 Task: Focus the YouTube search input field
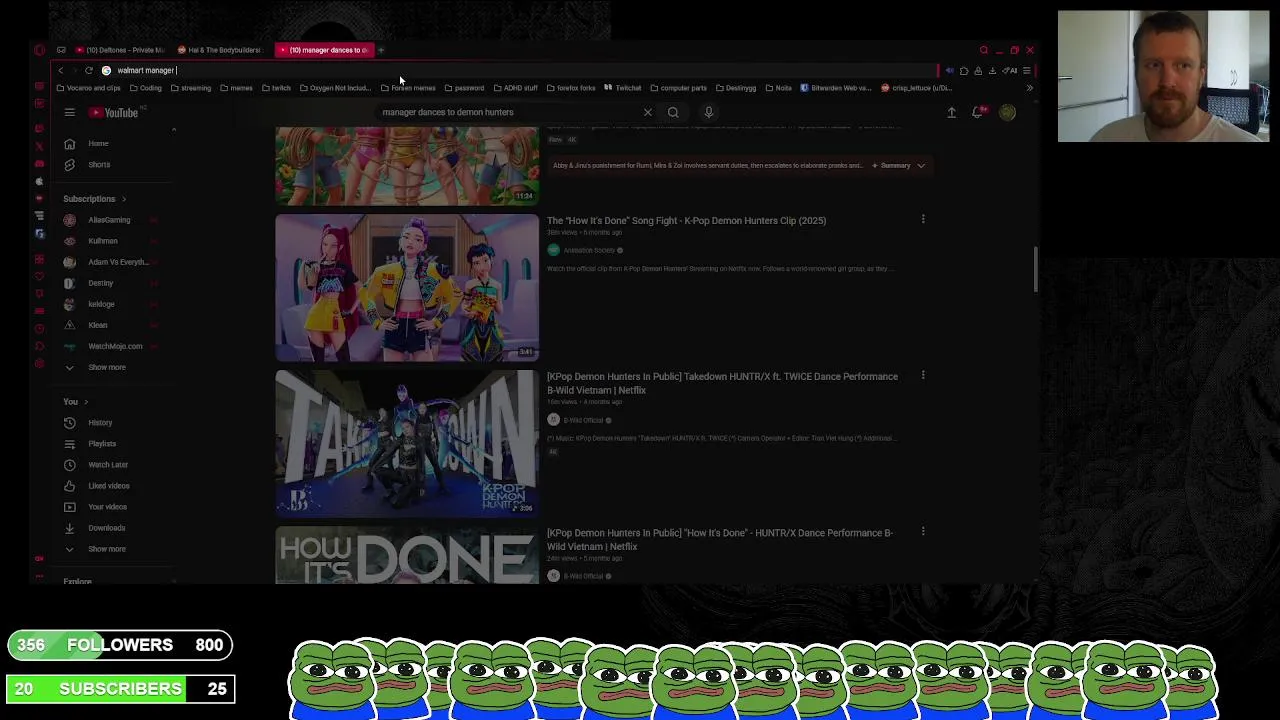pyautogui.click(x=505, y=112)
